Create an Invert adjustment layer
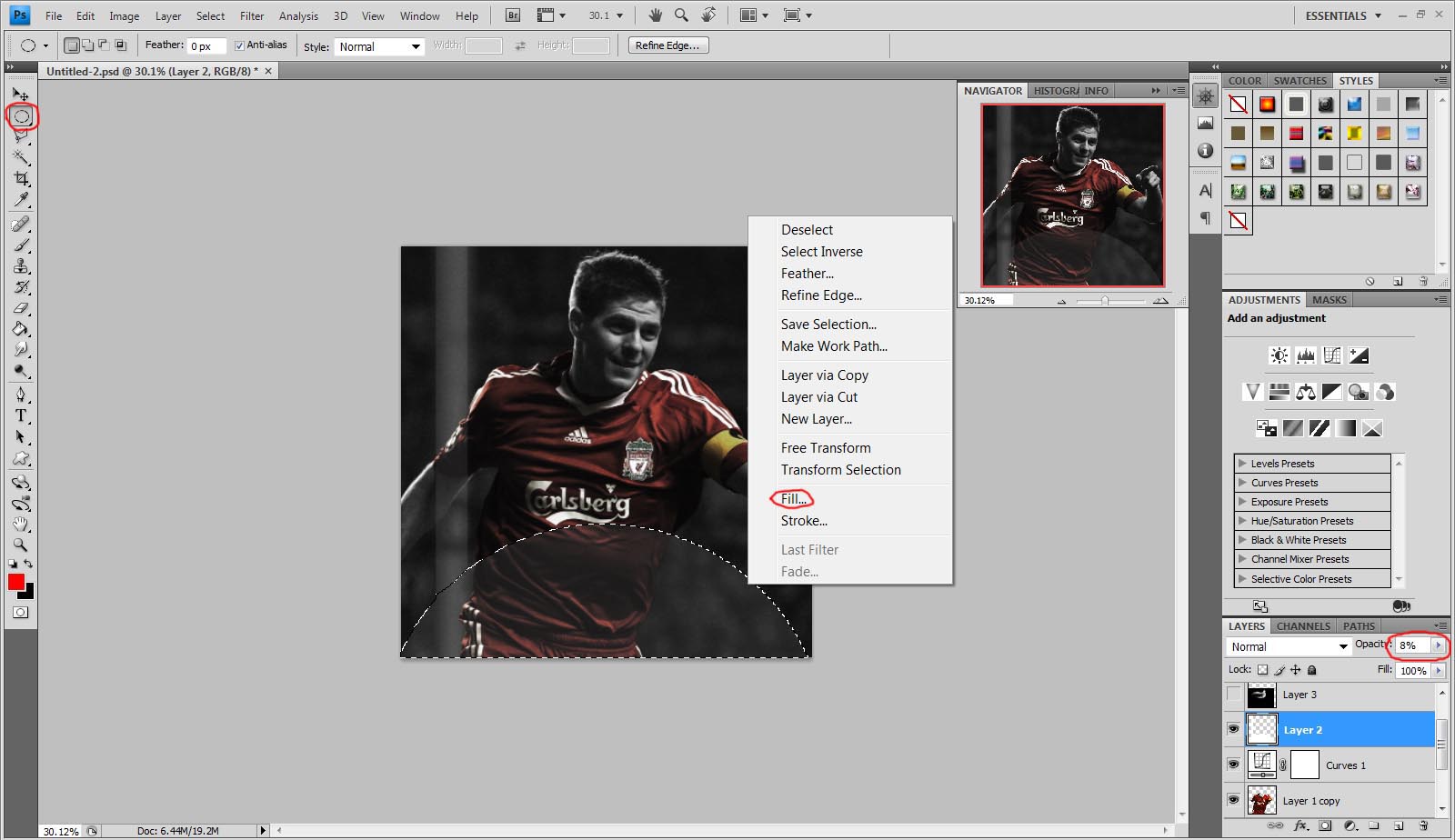The width and height of the screenshot is (1455, 840). [1266, 428]
